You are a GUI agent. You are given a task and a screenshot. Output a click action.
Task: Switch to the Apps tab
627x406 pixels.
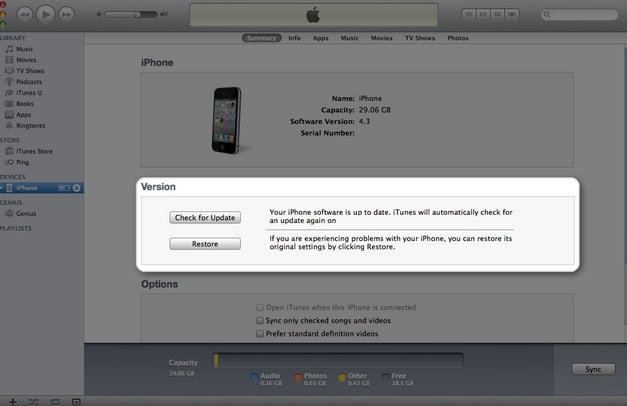tap(320, 38)
